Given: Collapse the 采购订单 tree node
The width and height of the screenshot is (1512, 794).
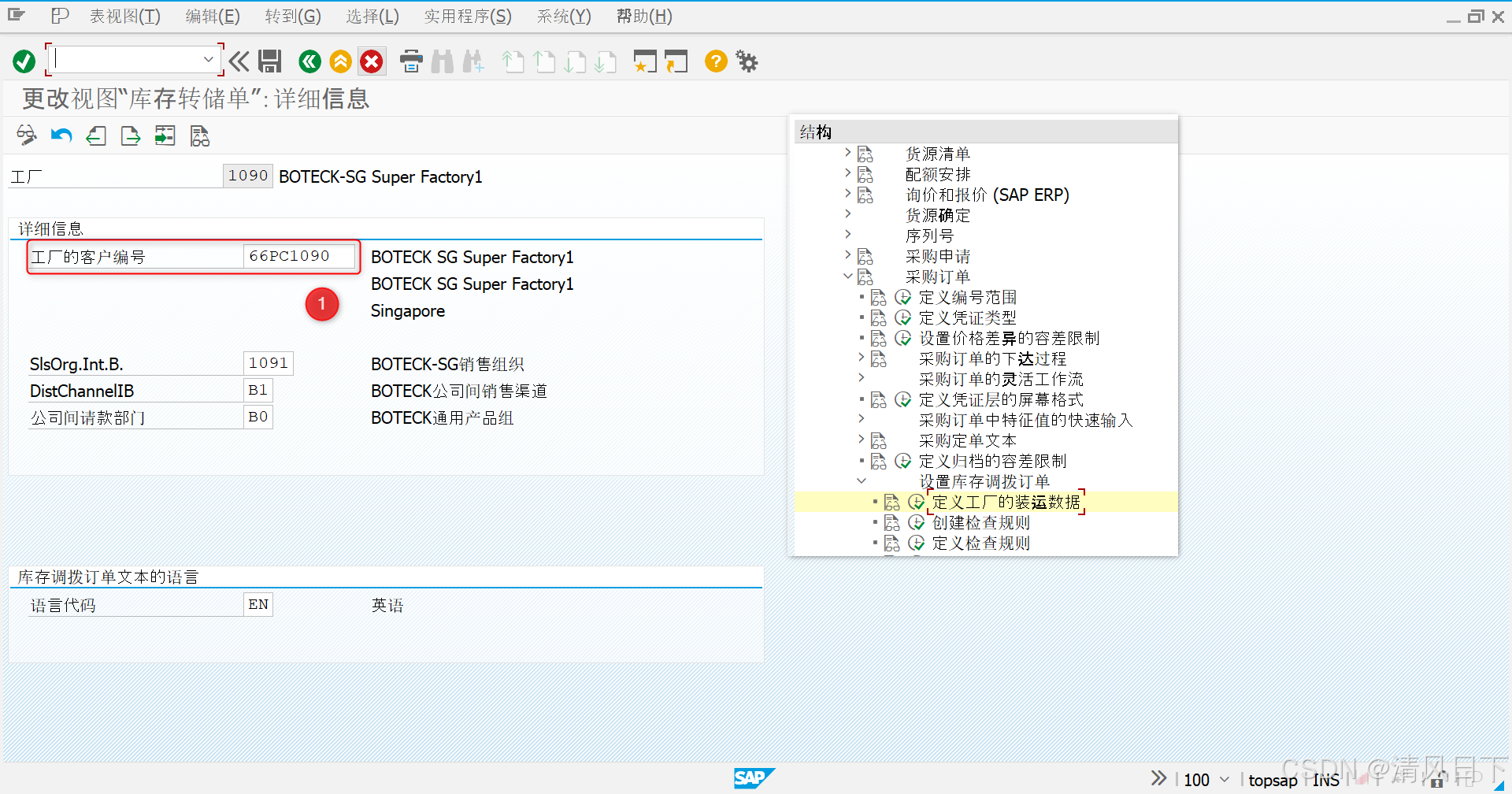Looking at the screenshot, I should click(x=847, y=276).
